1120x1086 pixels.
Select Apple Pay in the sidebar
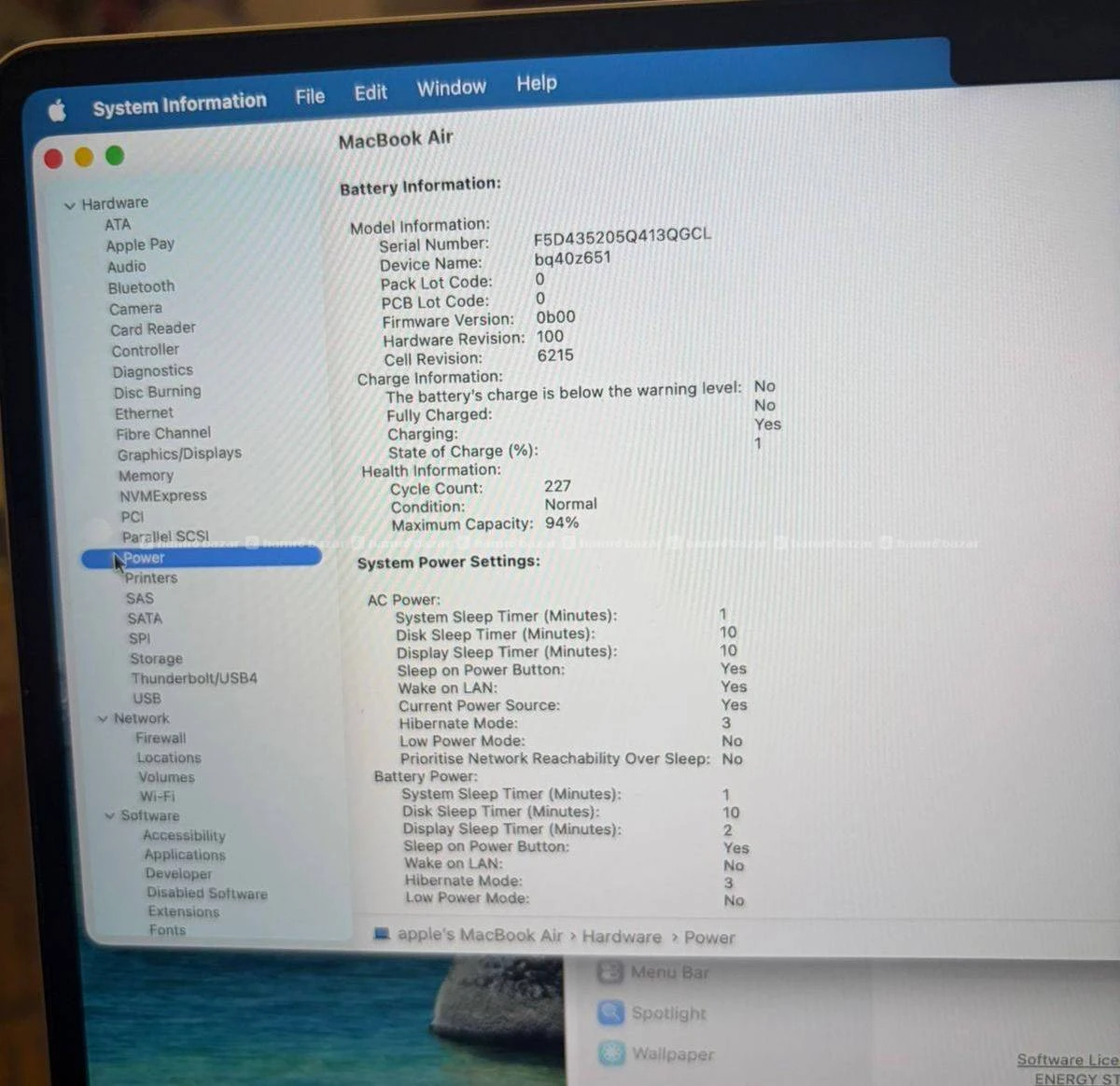click(140, 244)
